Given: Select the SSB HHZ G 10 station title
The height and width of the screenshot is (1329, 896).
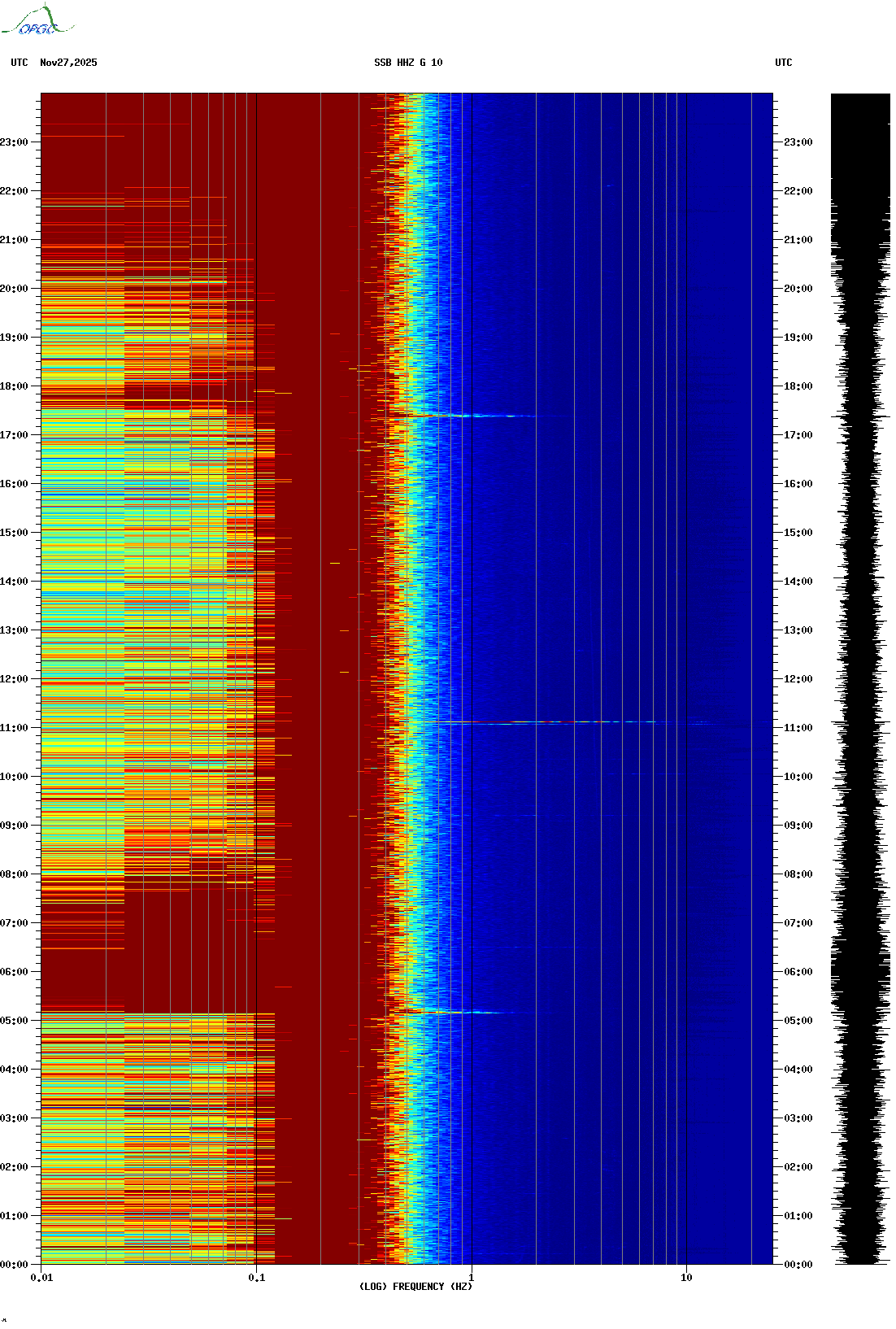Looking at the screenshot, I should tap(408, 63).
